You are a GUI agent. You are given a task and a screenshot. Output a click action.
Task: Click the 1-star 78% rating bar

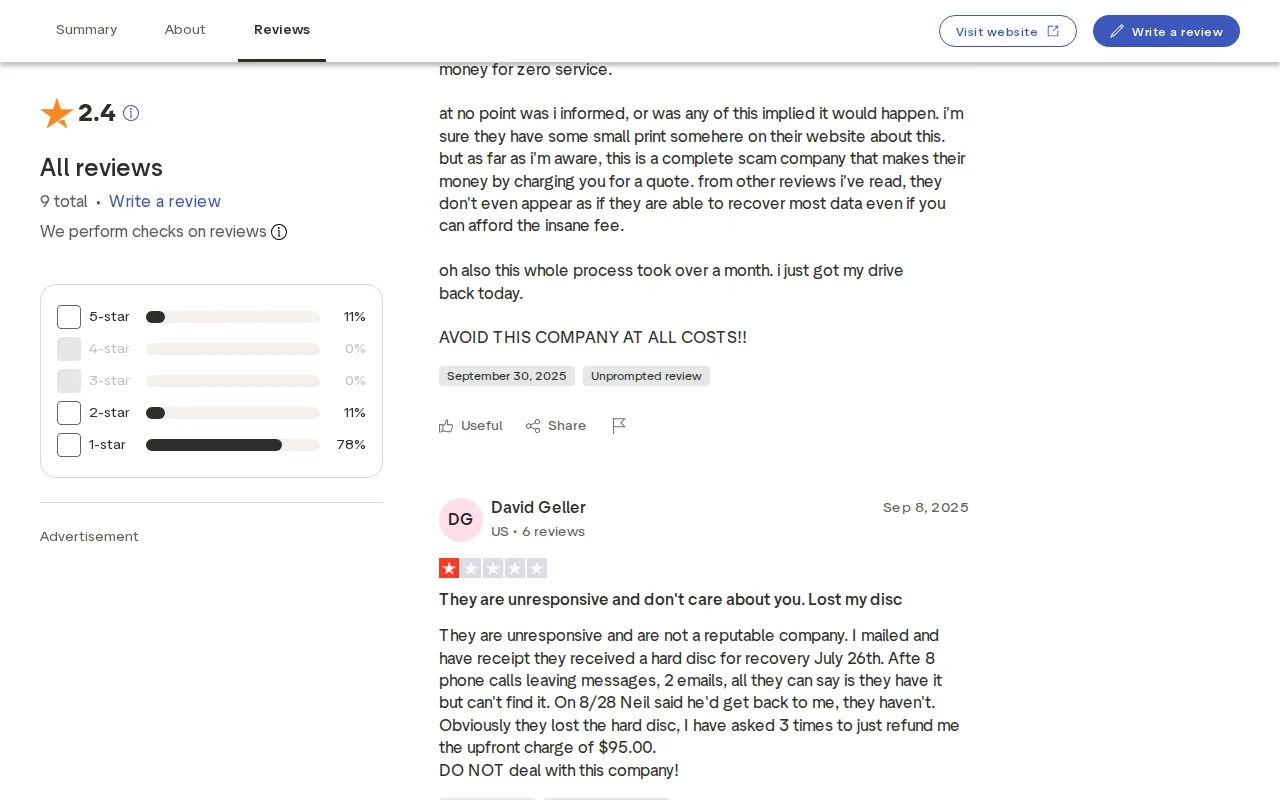pyautogui.click(x=232, y=445)
